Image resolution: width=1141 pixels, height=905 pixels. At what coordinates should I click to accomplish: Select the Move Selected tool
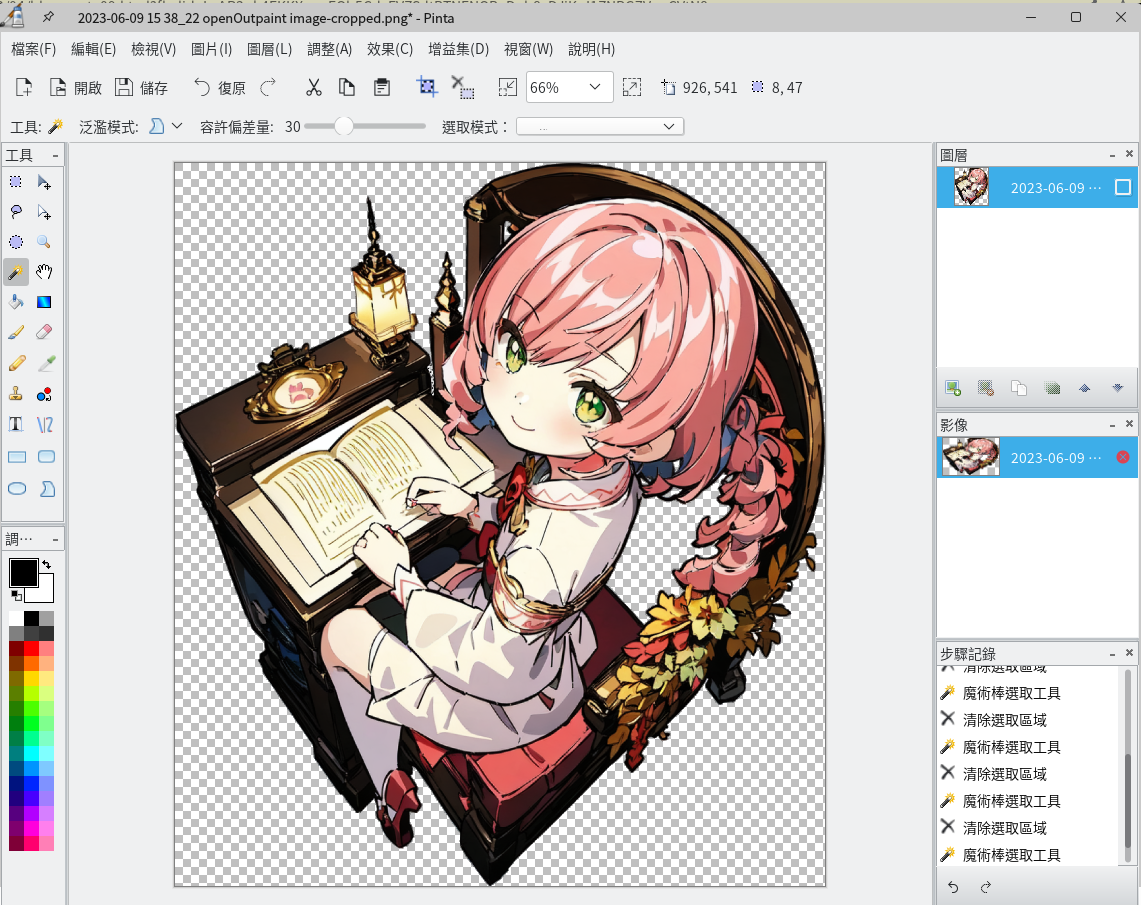click(x=44, y=182)
